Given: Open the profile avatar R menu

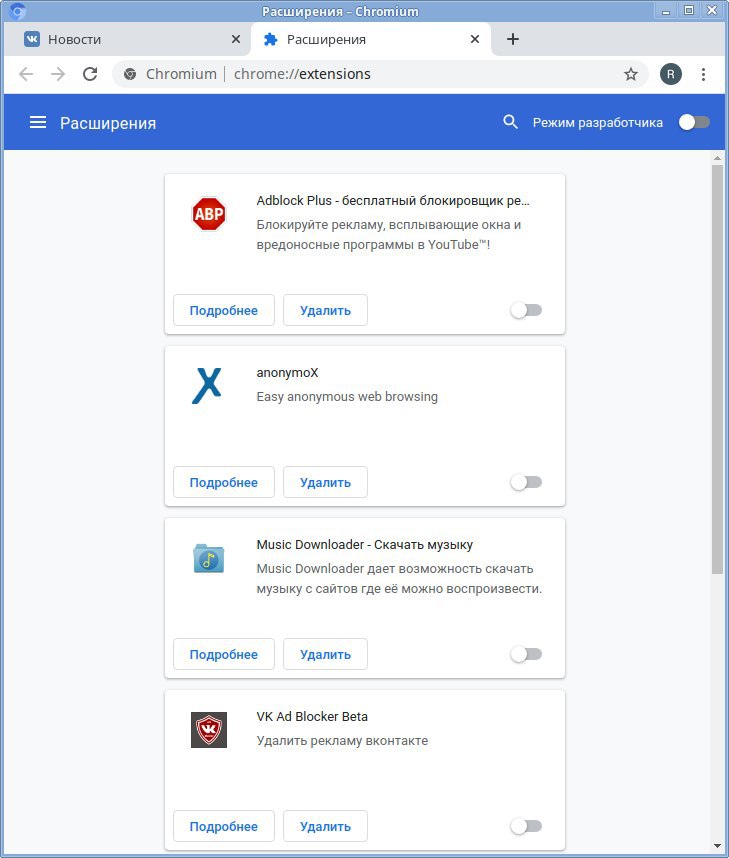Looking at the screenshot, I should point(670,74).
